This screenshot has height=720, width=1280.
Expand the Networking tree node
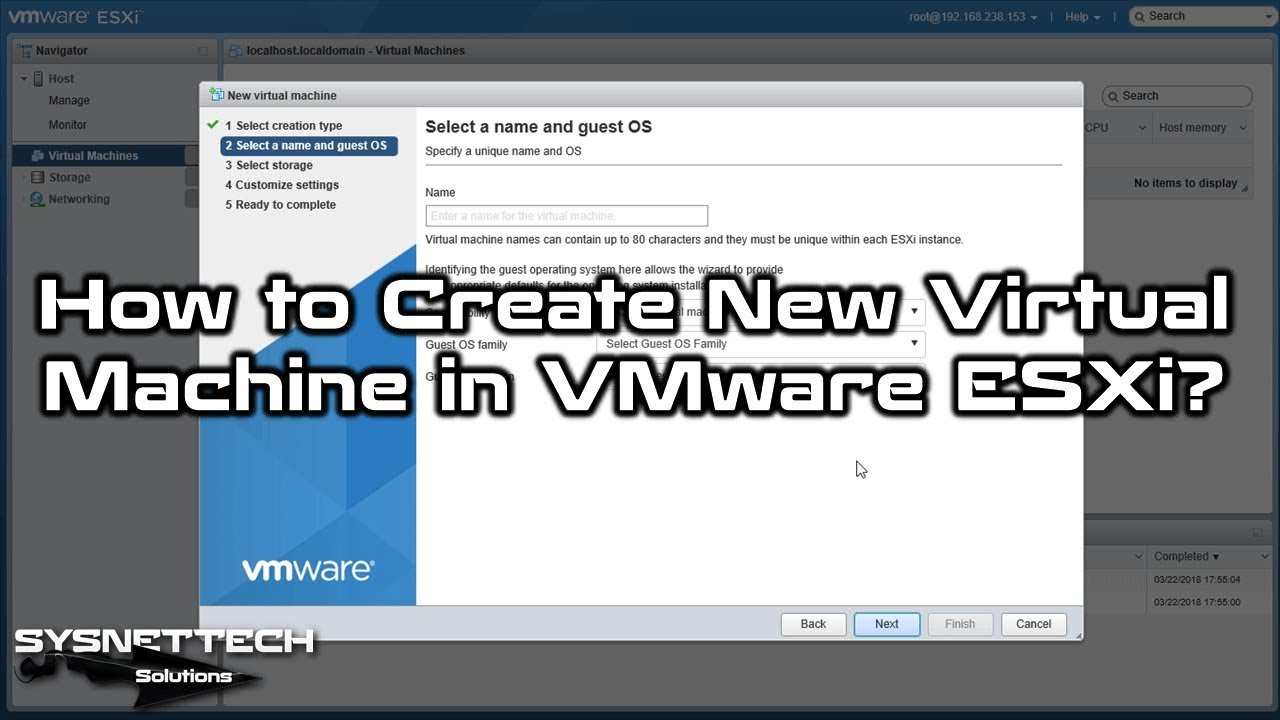click(x=24, y=199)
